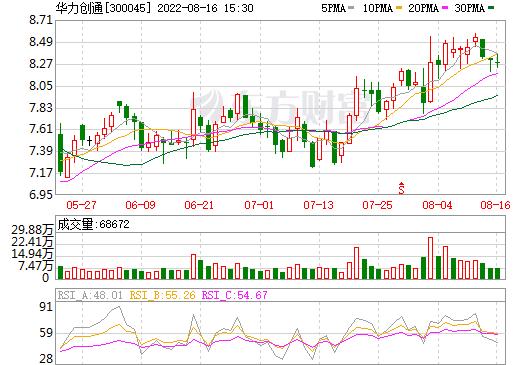
Task: Click the volume axis label 14.94万
Action: tap(32, 254)
